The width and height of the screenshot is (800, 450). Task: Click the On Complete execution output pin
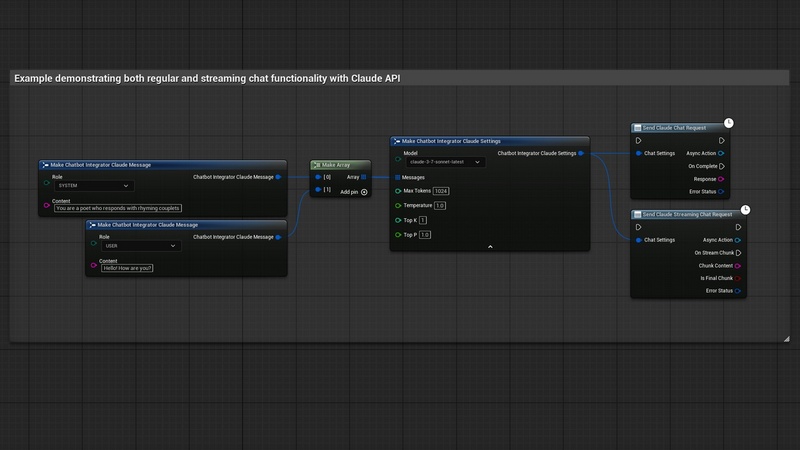click(x=722, y=166)
